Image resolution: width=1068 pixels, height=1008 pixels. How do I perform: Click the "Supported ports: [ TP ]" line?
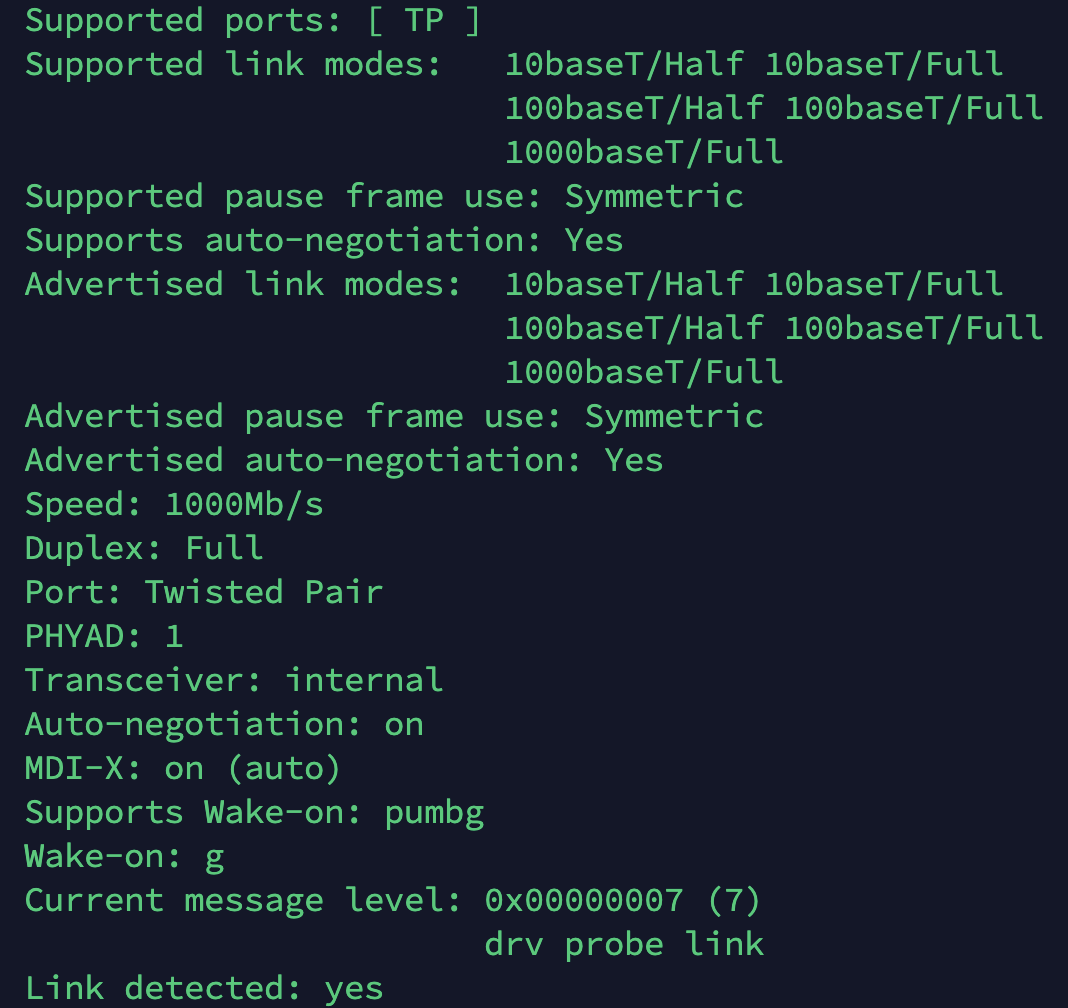point(252,20)
